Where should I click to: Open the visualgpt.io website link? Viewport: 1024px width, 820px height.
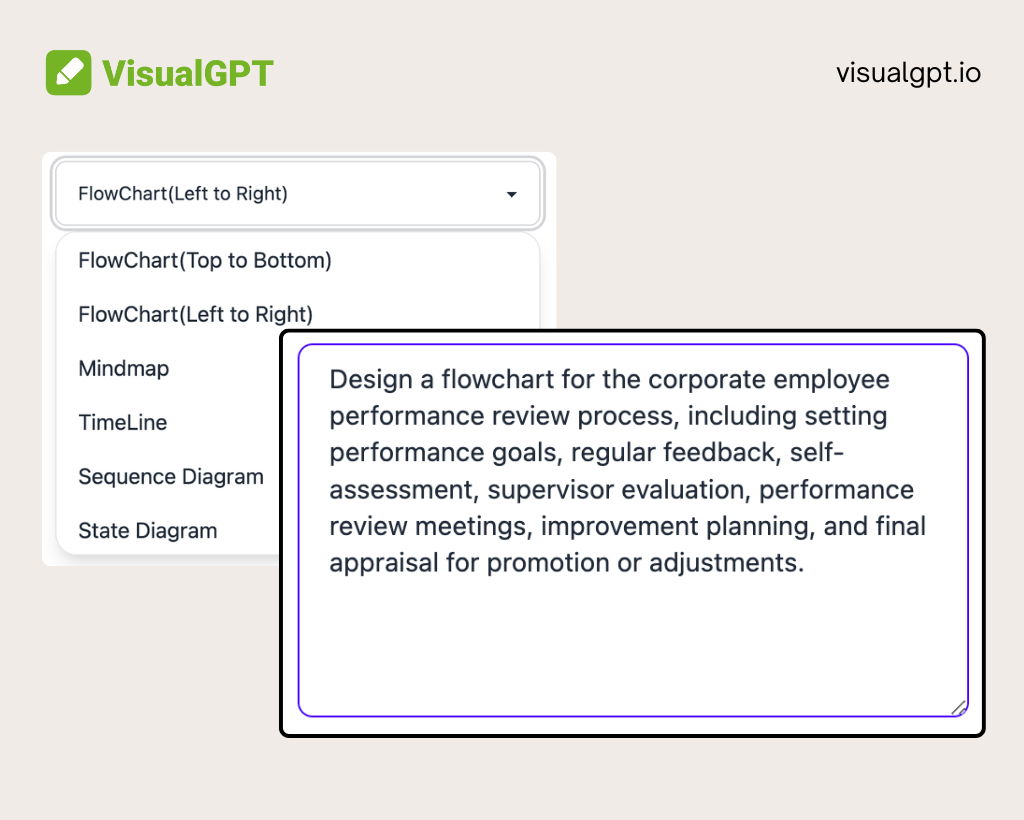pos(908,73)
